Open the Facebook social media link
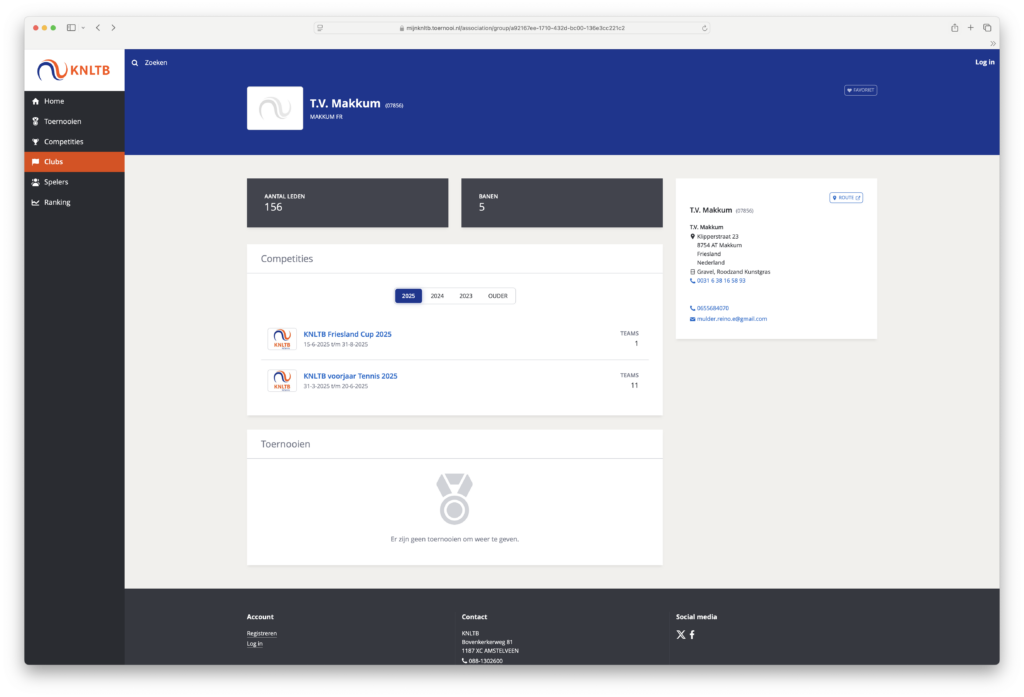The height and width of the screenshot is (697, 1024). 692,635
